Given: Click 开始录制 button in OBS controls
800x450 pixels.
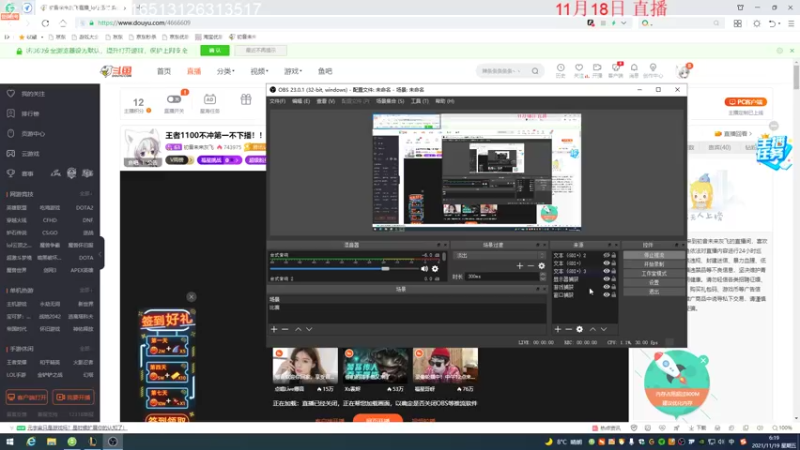Looking at the screenshot, I should 654,264.
